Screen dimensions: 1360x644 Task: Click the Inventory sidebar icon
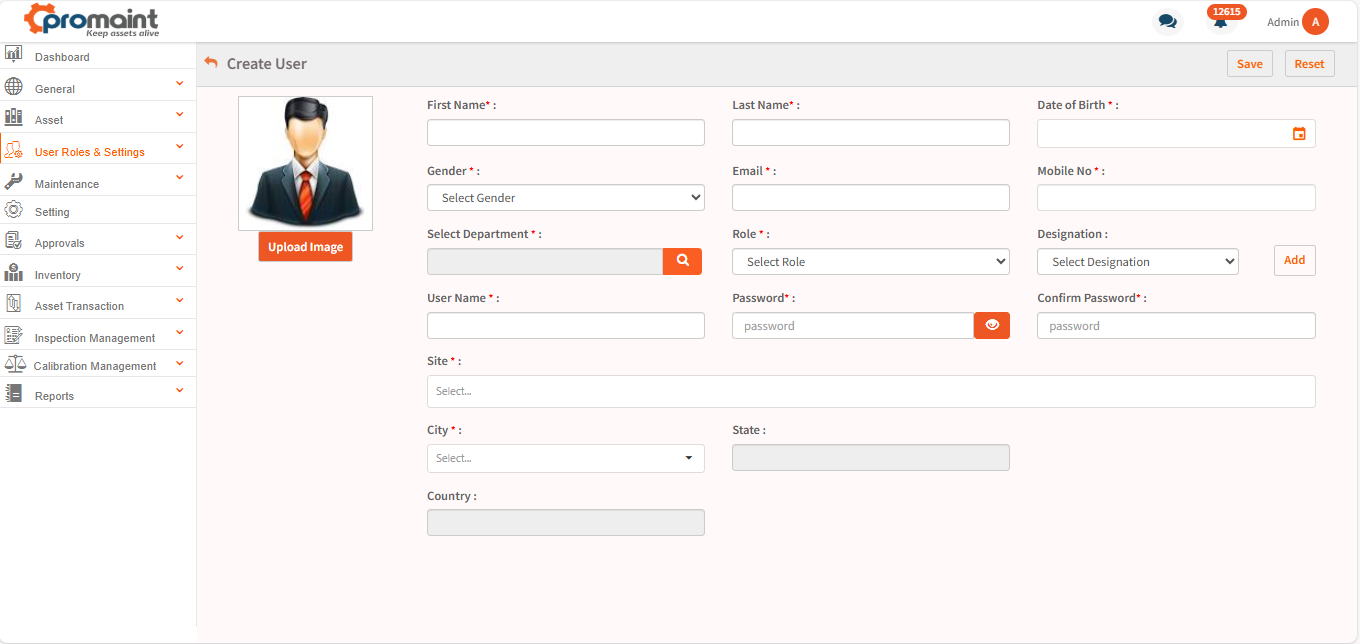tap(14, 272)
